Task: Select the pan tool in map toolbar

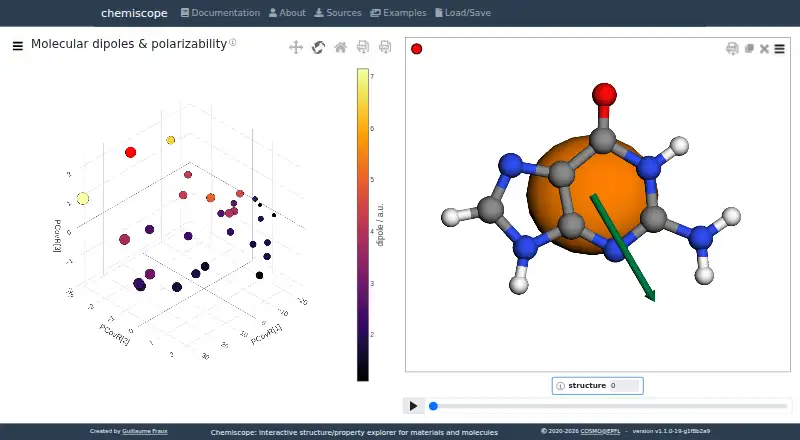Action: point(296,47)
